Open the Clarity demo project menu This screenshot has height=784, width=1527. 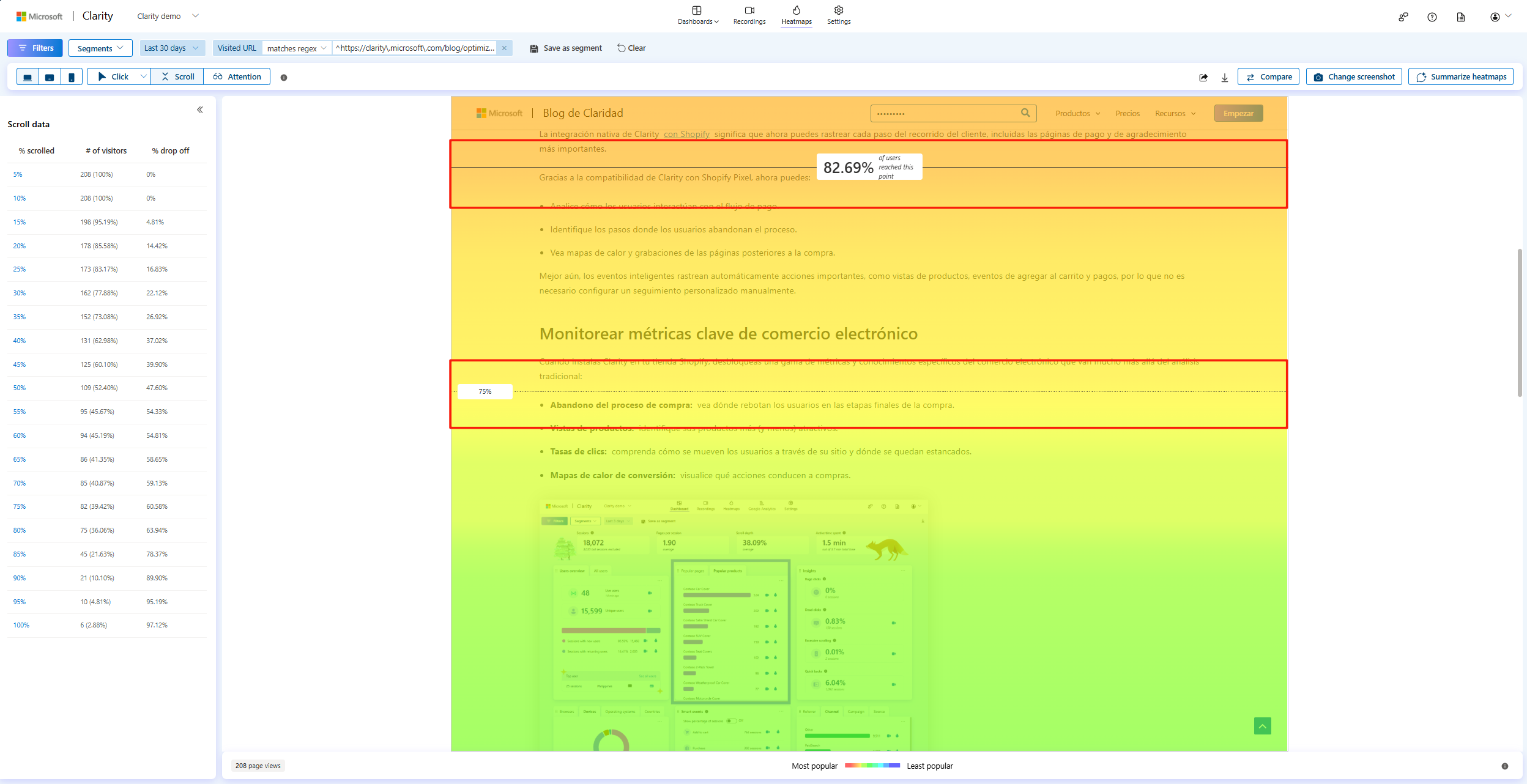tap(167, 16)
